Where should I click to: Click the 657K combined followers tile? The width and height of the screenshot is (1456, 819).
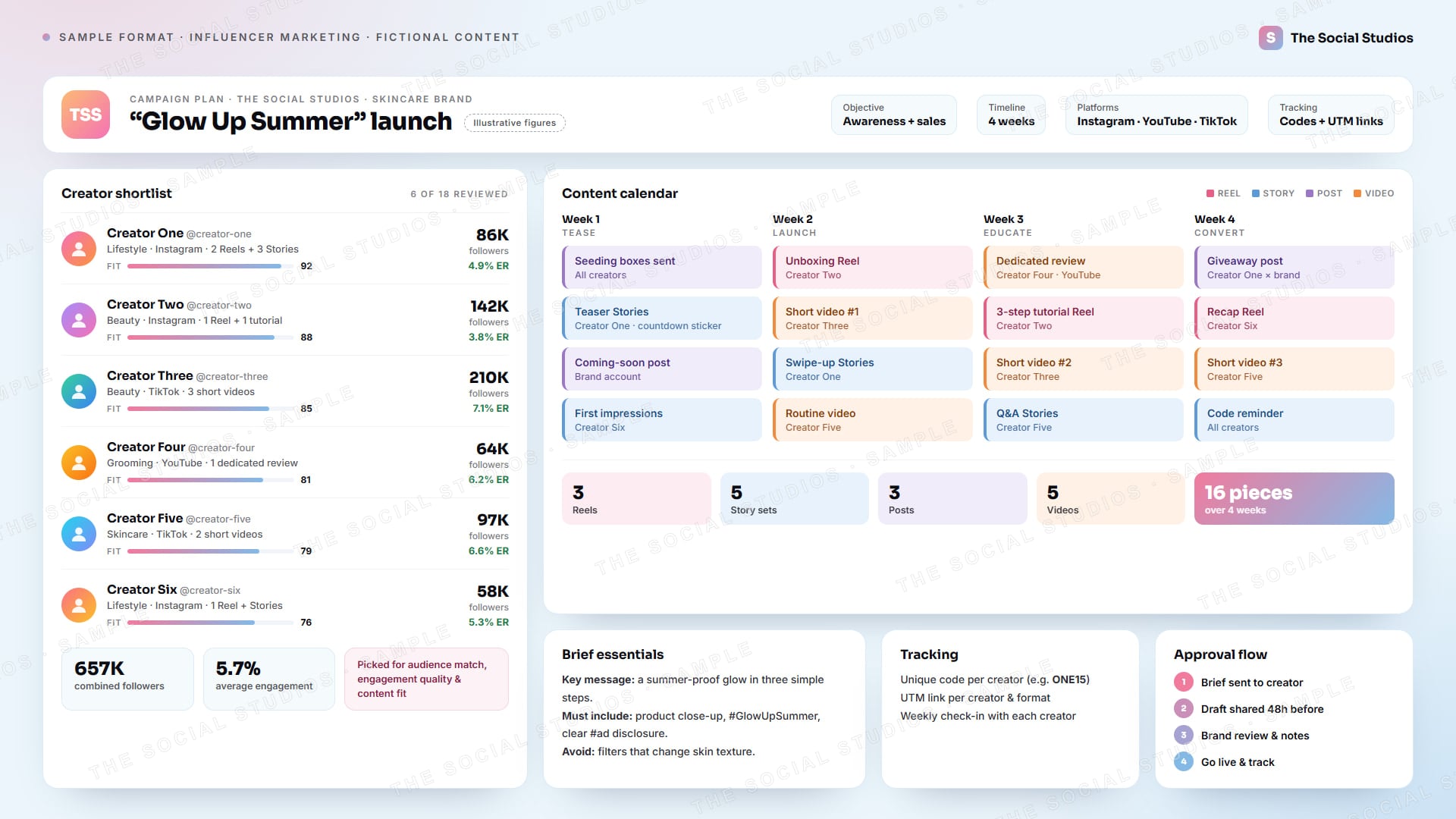[127, 679]
